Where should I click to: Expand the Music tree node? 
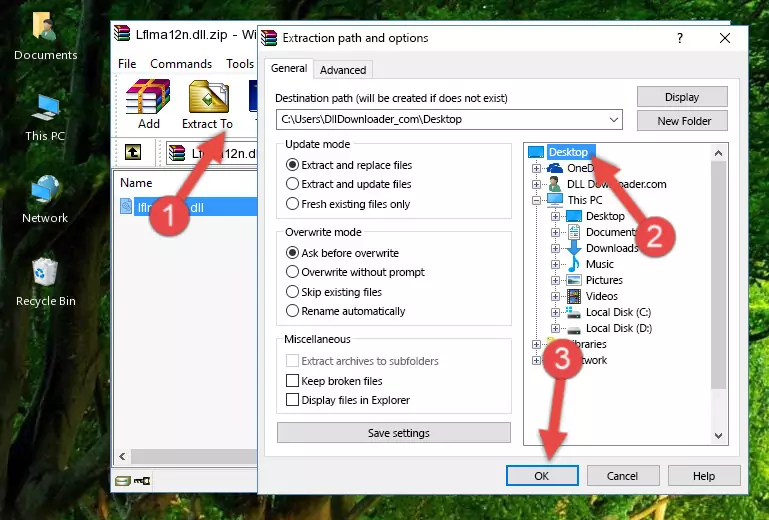point(555,264)
